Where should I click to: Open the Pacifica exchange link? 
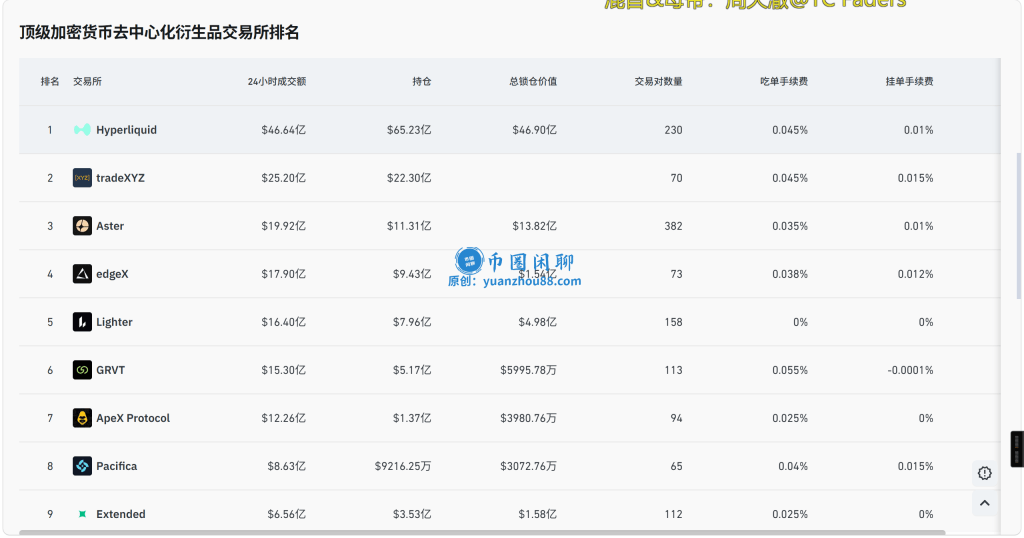(x=116, y=466)
